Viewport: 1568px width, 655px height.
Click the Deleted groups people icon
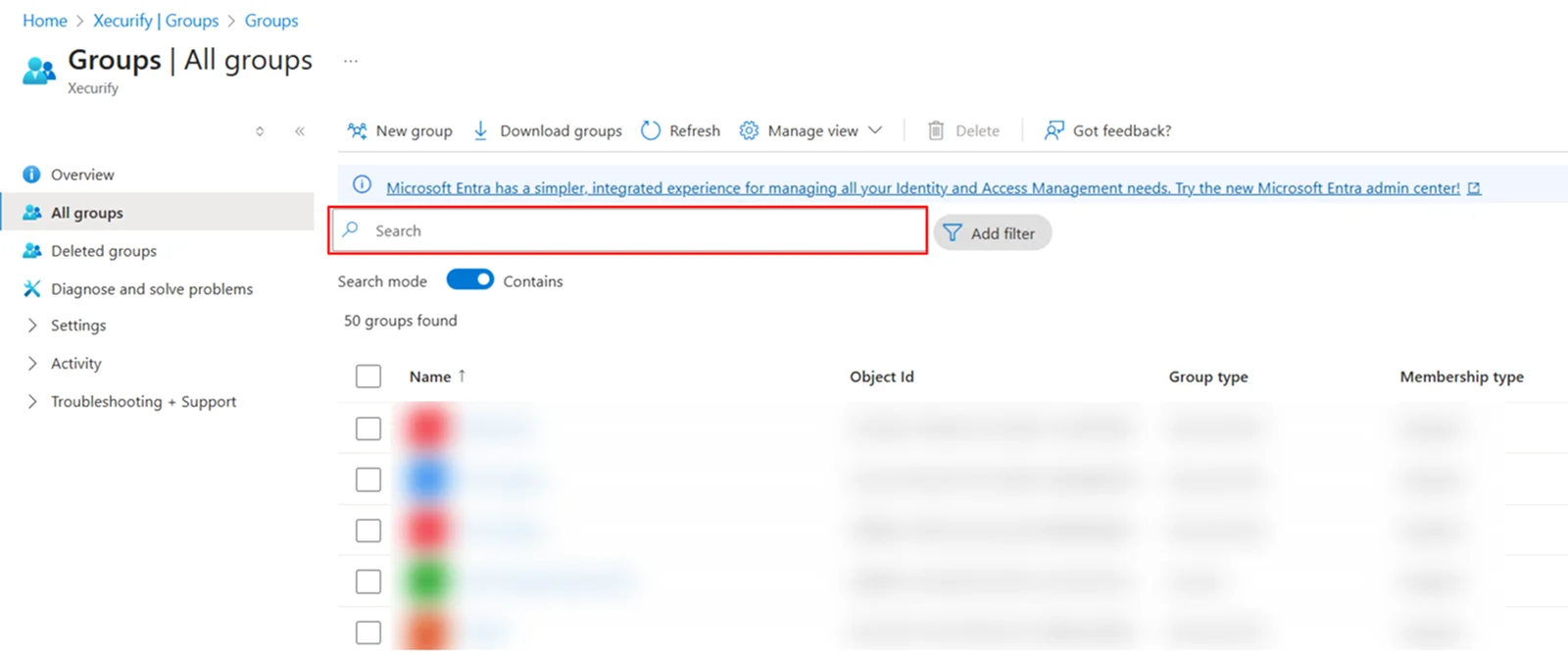point(31,251)
